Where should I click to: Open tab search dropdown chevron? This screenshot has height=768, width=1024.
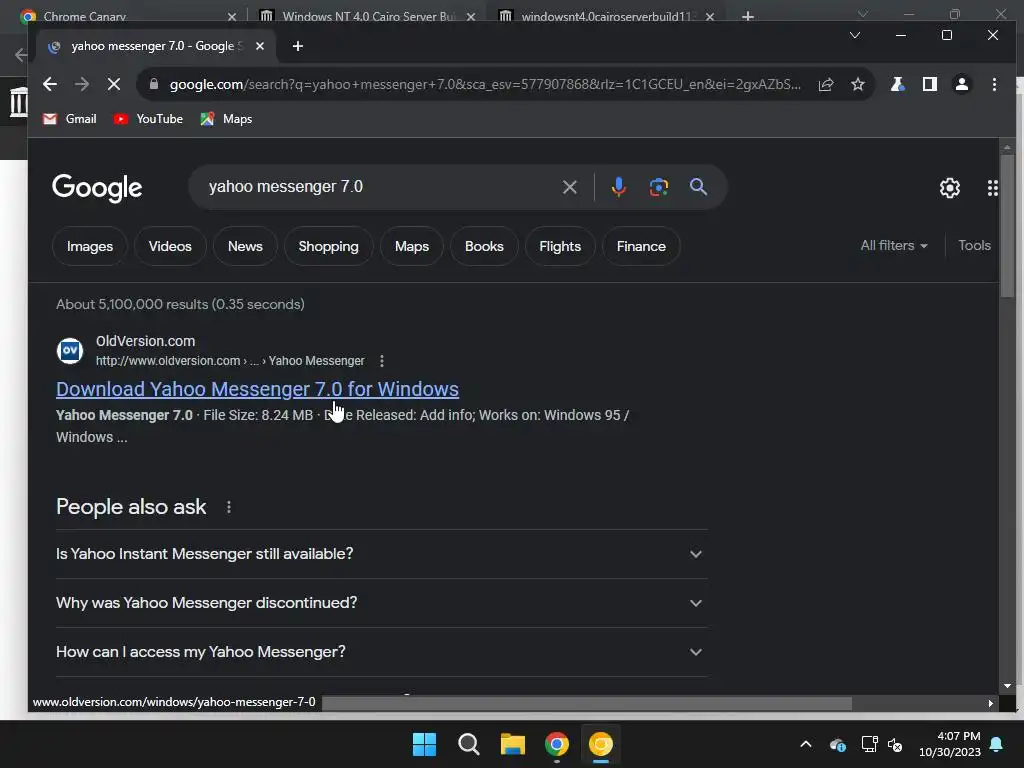click(854, 35)
